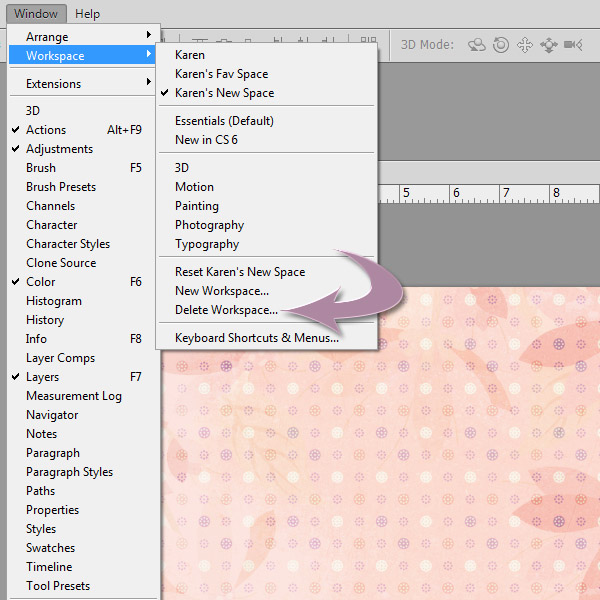The height and width of the screenshot is (600, 600).
Task: Show the Paragraph Styles panel
Action: pyautogui.click(x=81, y=472)
